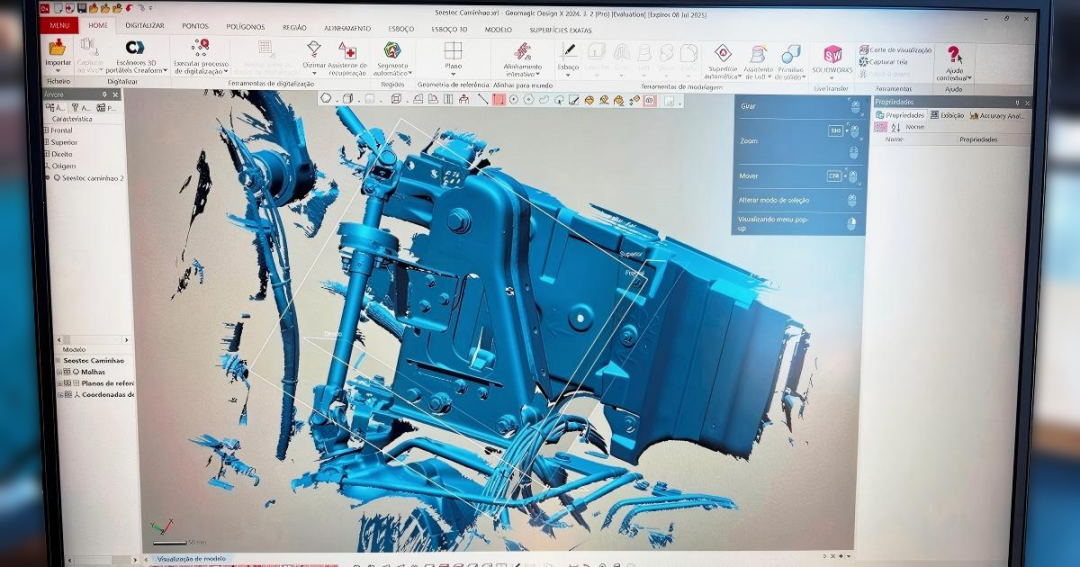The height and width of the screenshot is (567, 1080).
Task: Select Seestec caminhao 2 in tree
Action: [x=92, y=178]
